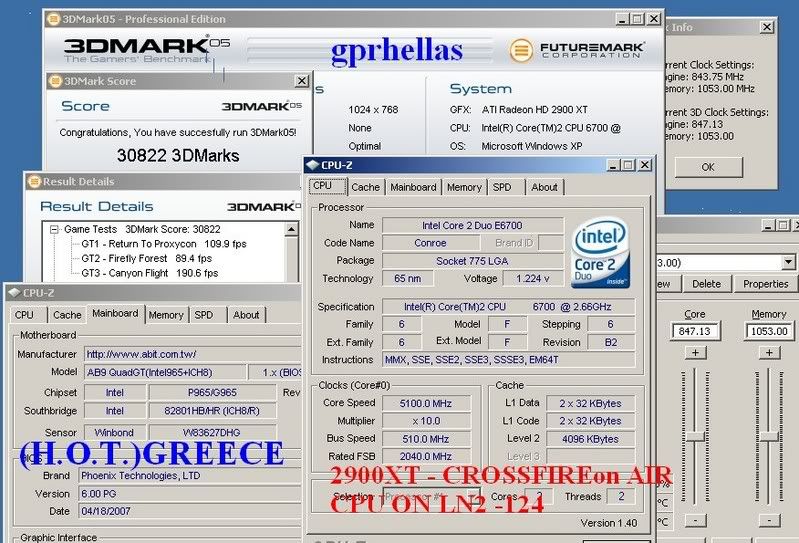Click 3DMark Score window title icon
This screenshot has height=543, width=799.
coord(56,81)
